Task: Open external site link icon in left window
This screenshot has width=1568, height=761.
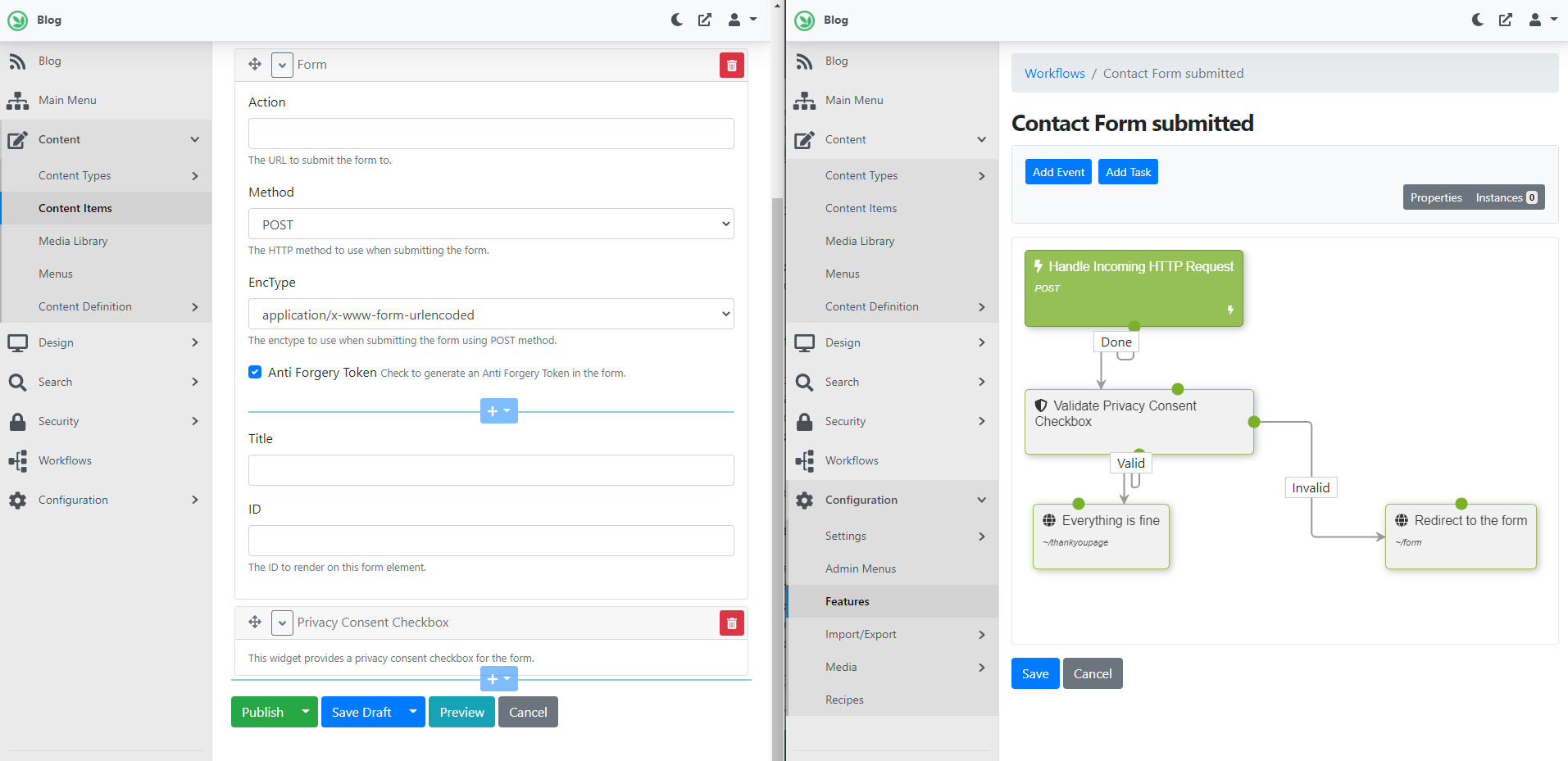Action: (705, 20)
